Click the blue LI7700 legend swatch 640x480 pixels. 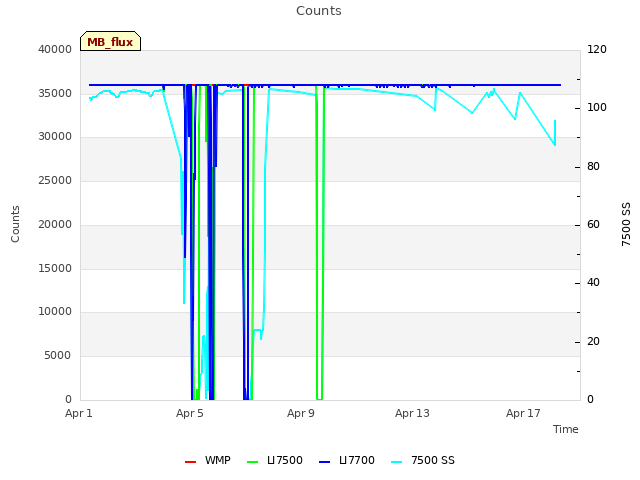click(324, 462)
